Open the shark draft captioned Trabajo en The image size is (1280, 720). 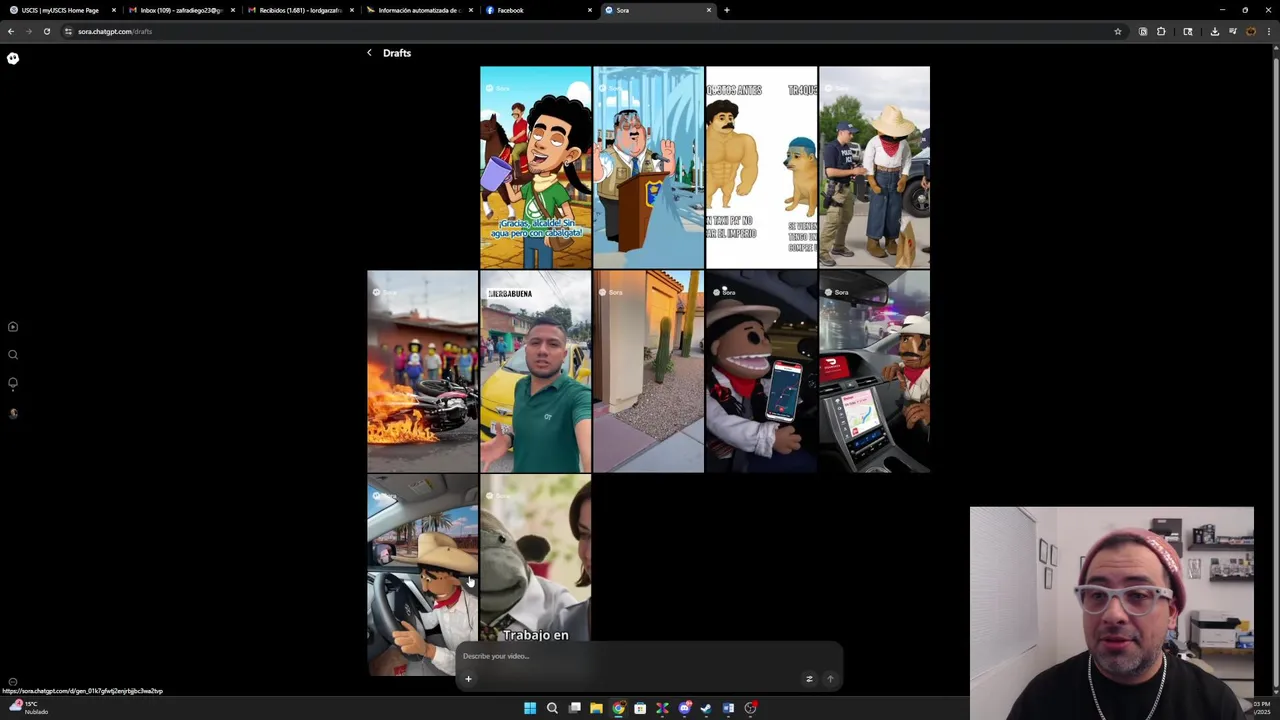(535, 558)
